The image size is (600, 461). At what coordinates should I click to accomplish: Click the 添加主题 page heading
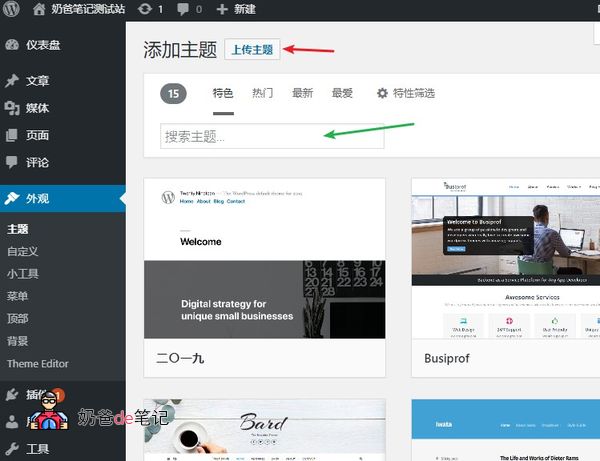tap(180, 50)
